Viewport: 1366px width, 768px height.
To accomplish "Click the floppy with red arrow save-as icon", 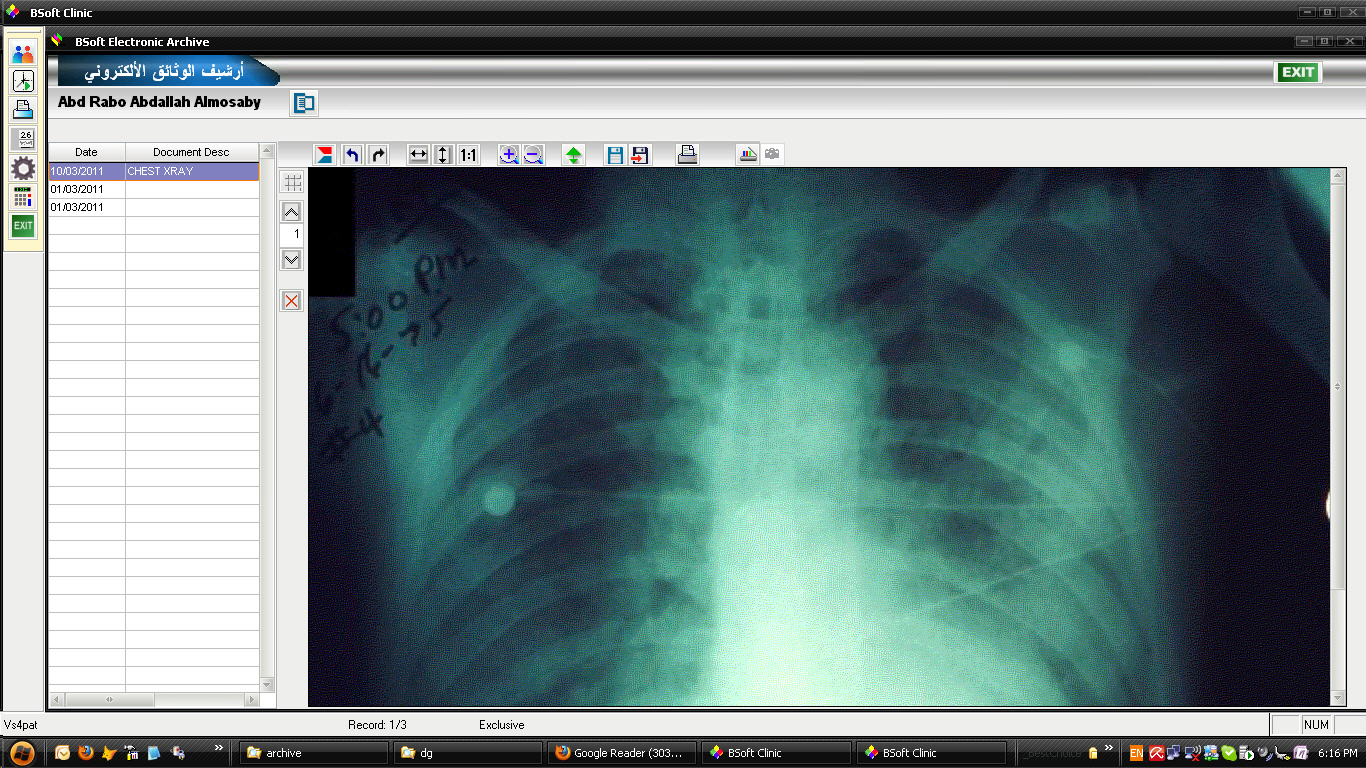I will [x=640, y=155].
